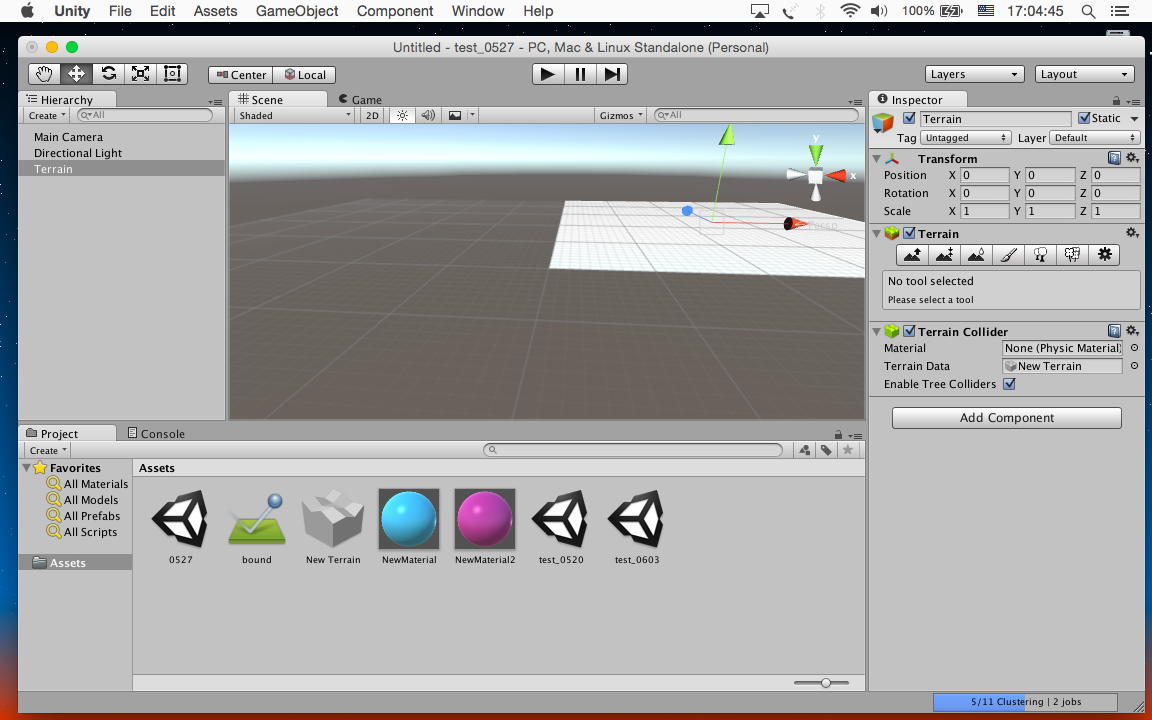Open the Window menu

pos(478,11)
